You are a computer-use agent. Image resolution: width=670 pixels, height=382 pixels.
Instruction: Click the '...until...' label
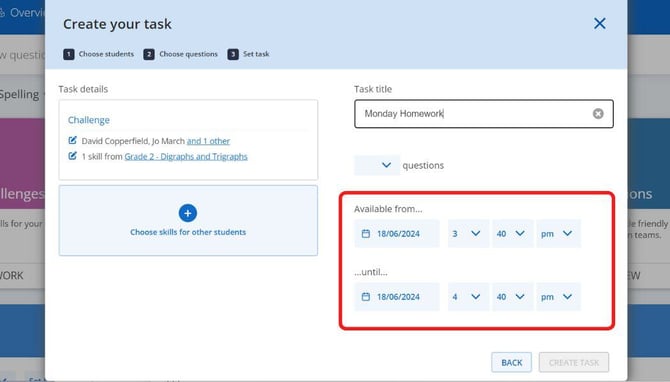click(x=371, y=272)
